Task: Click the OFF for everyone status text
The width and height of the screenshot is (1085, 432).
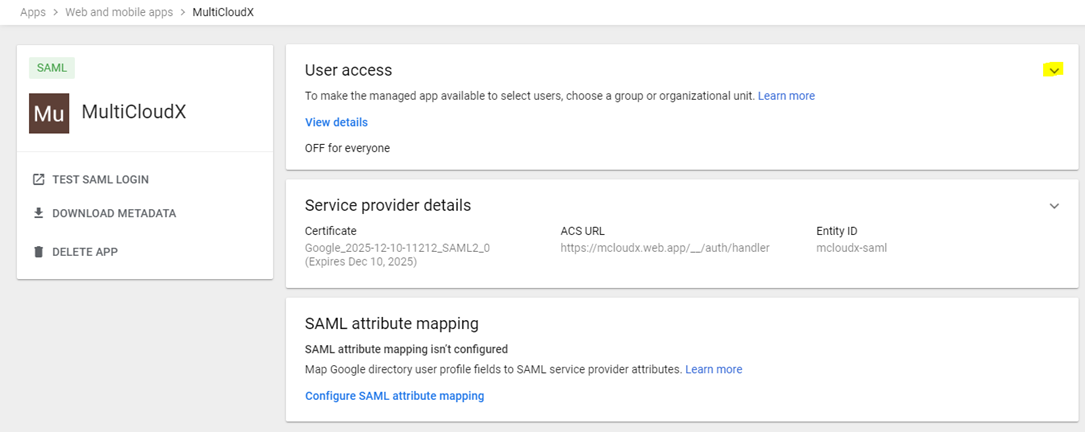Action: pyautogui.click(x=347, y=148)
